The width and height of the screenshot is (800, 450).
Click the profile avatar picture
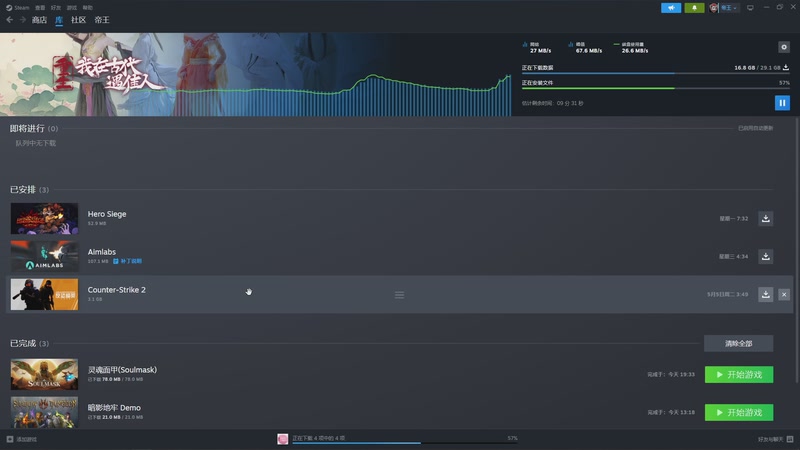pos(713,8)
